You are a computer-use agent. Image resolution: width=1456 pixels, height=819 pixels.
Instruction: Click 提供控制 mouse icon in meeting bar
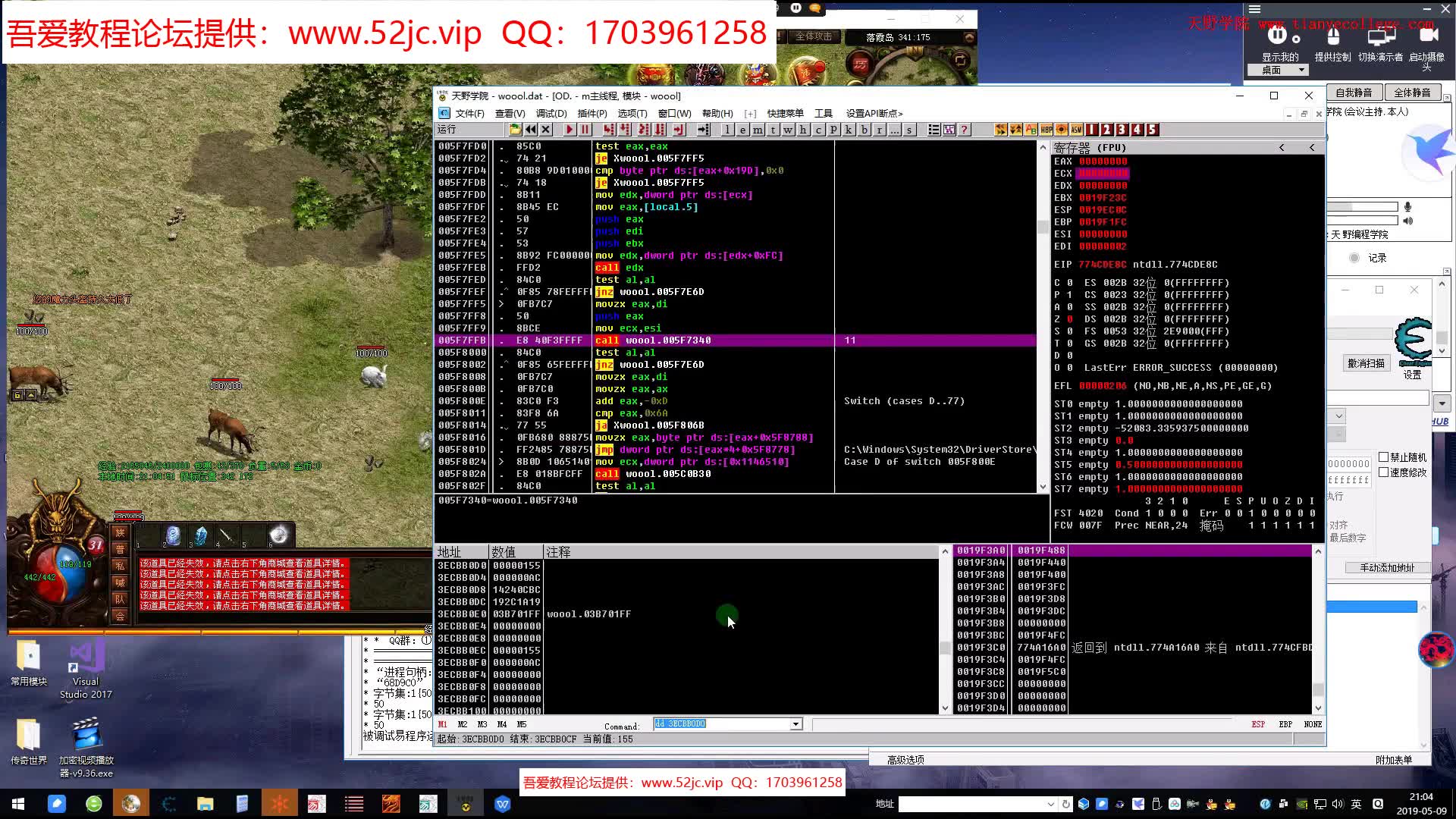[1333, 36]
